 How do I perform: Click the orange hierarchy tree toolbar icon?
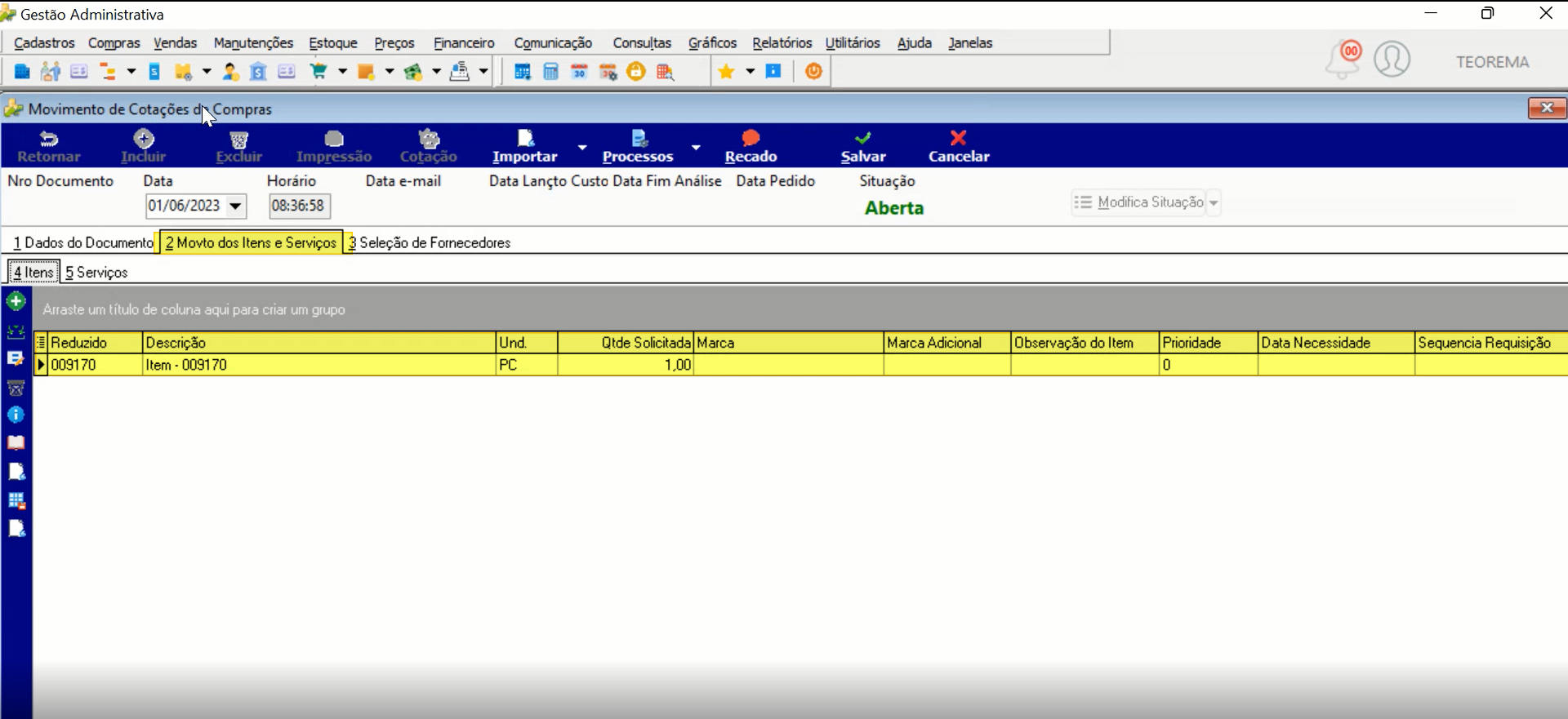pos(107,72)
